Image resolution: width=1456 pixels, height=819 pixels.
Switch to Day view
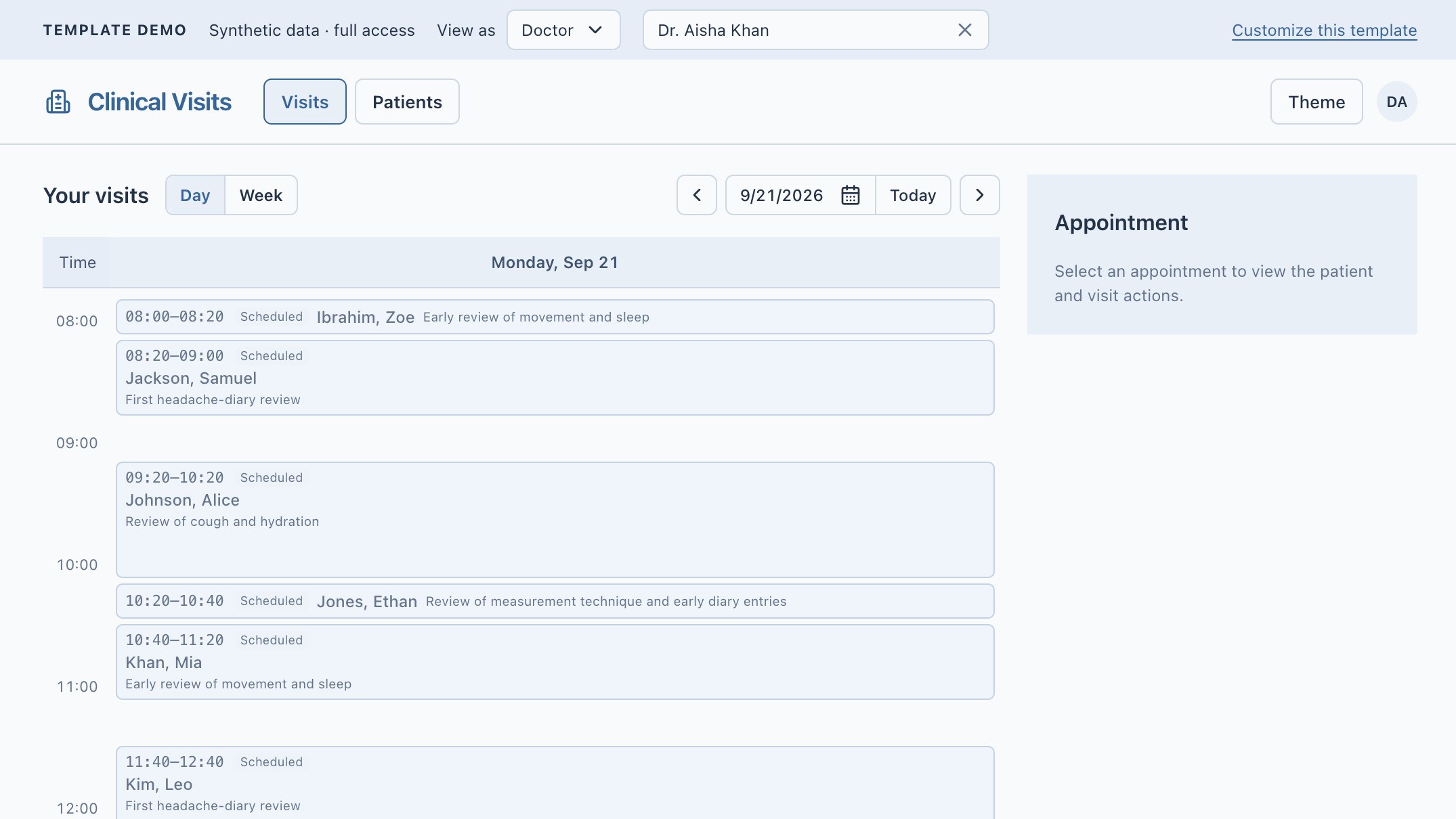(x=195, y=195)
